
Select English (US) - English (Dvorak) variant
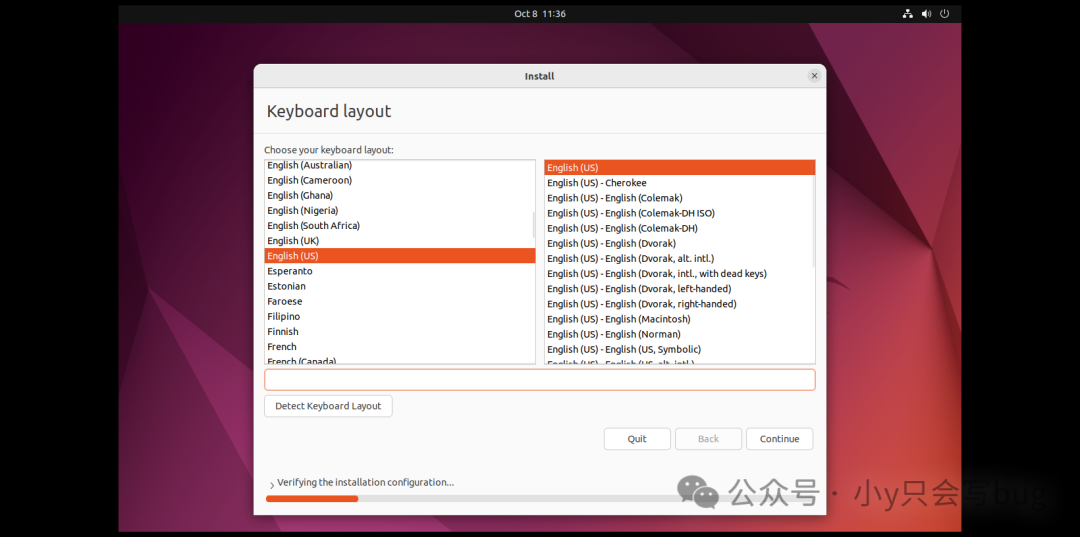coord(611,243)
